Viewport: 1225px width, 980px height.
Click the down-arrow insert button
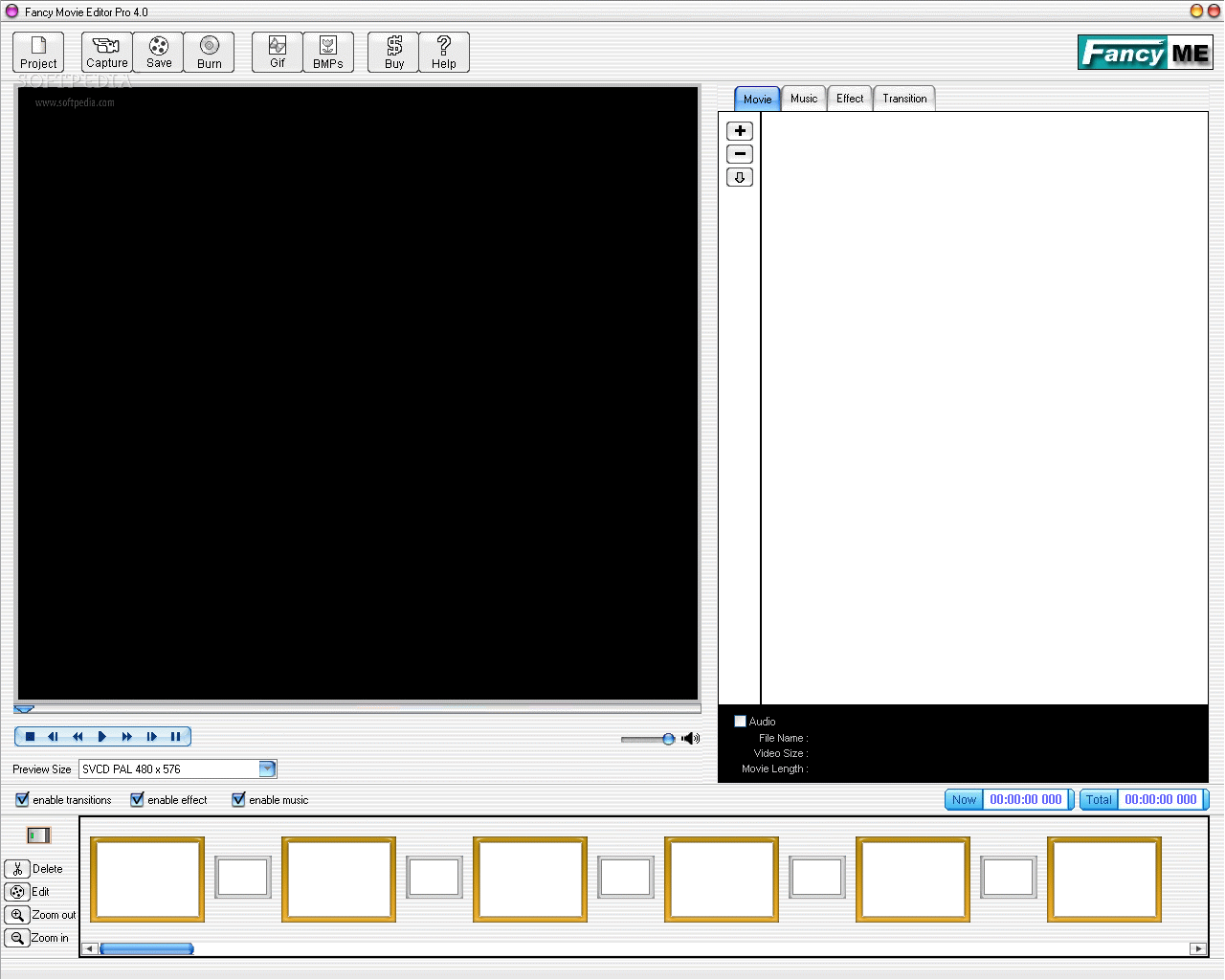pos(740,177)
